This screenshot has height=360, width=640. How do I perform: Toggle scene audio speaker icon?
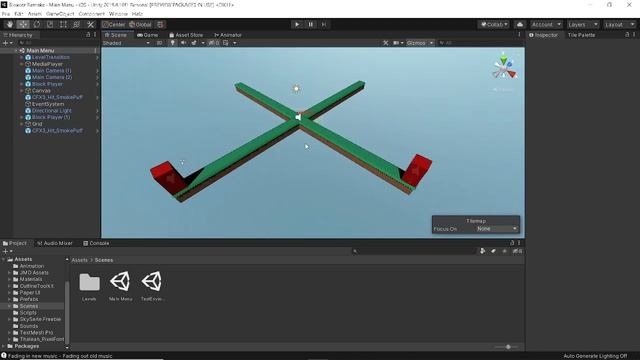pyautogui.click(x=183, y=43)
